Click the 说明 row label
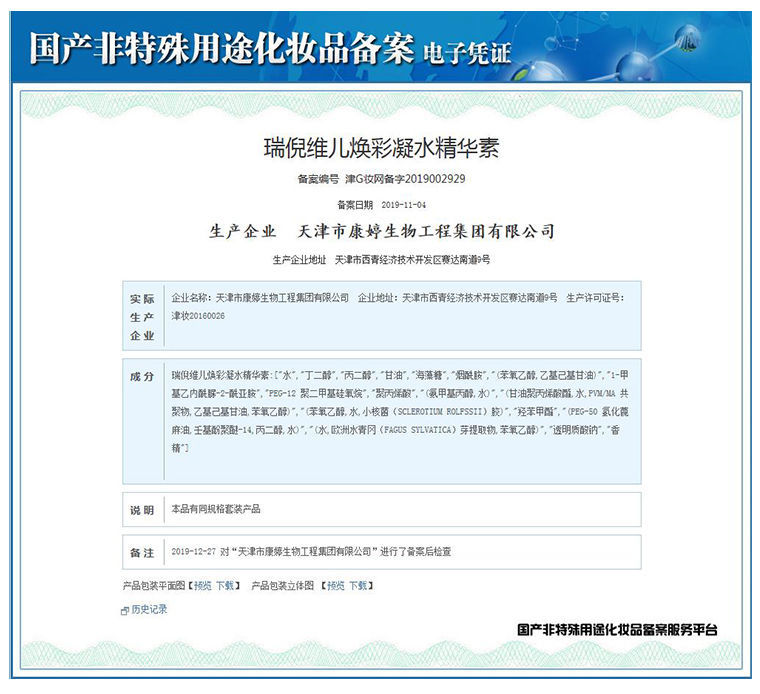This screenshot has height=694, width=760. [x=142, y=510]
